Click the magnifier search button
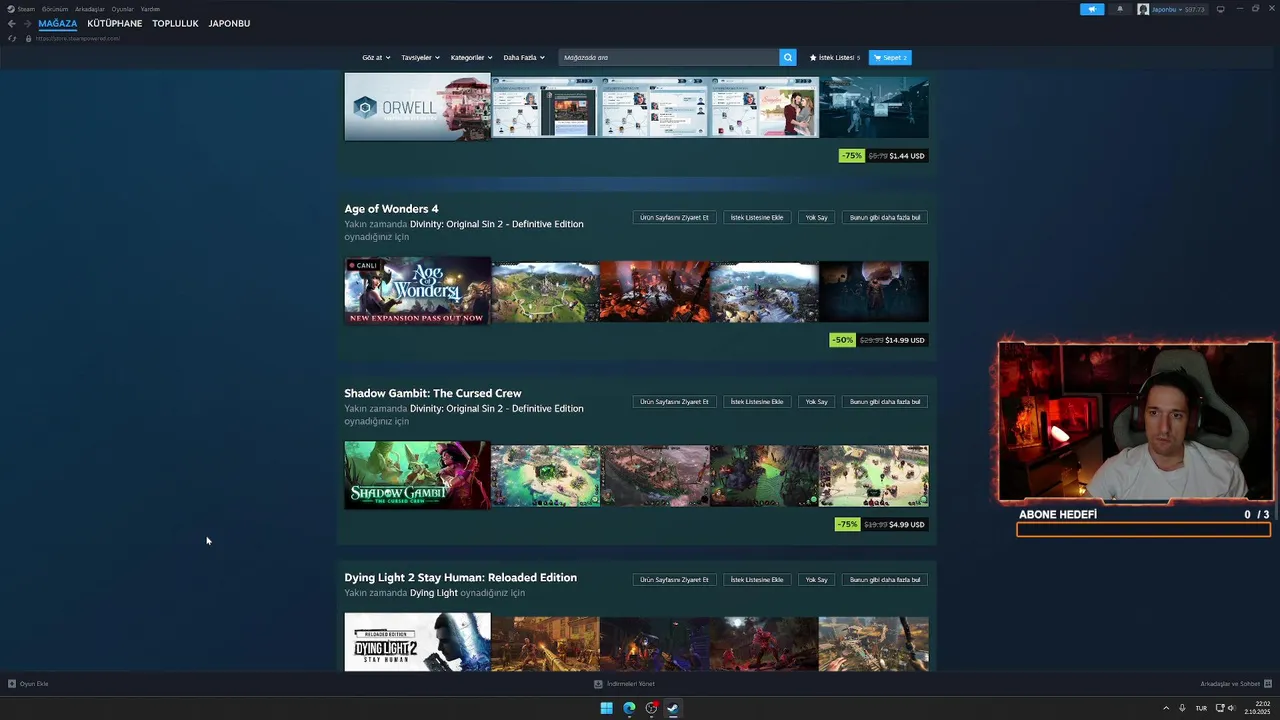The image size is (1280, 720). click(788, 57)
